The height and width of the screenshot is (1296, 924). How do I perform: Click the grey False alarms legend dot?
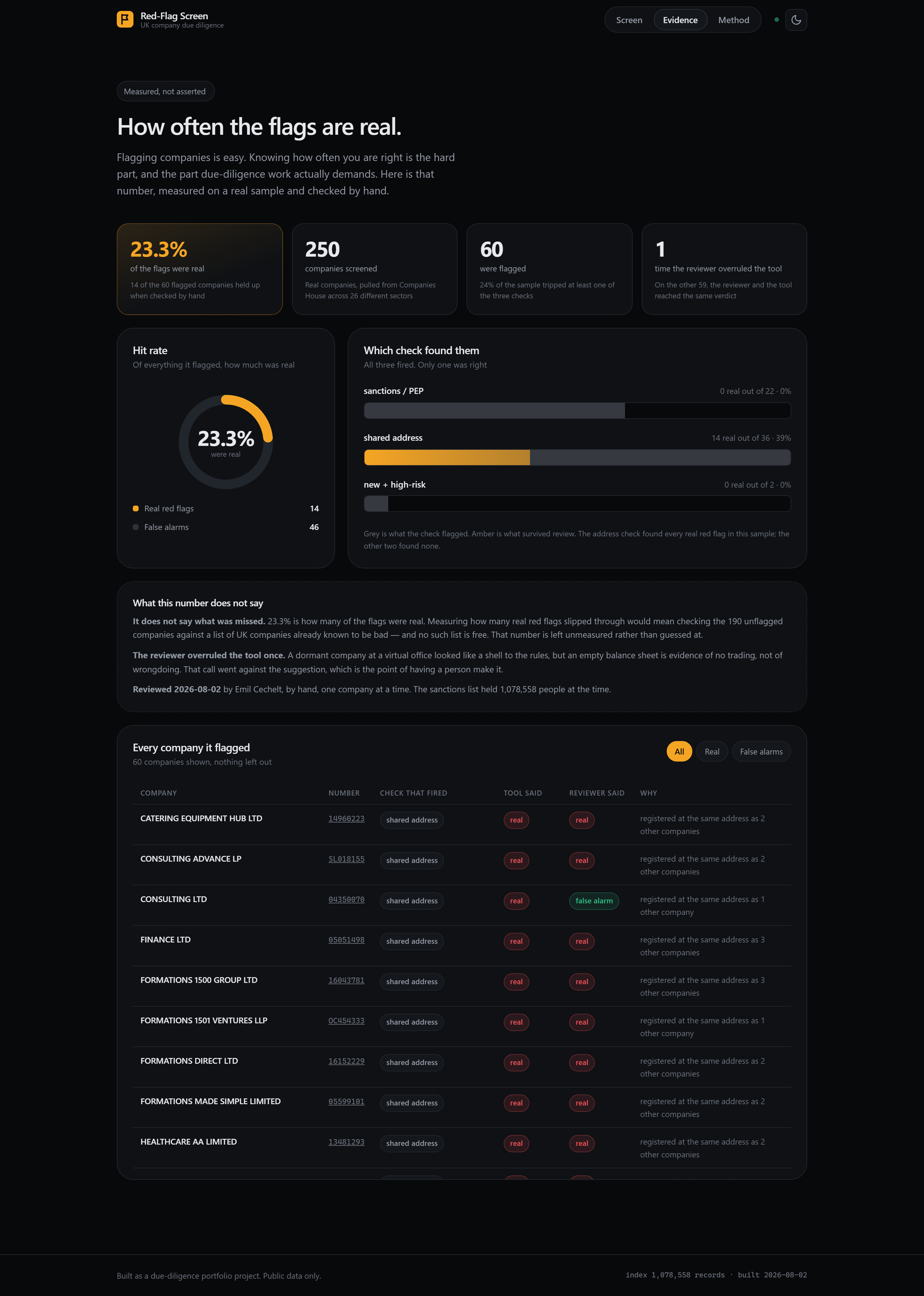pyautogui.click(x=135, y=527)
